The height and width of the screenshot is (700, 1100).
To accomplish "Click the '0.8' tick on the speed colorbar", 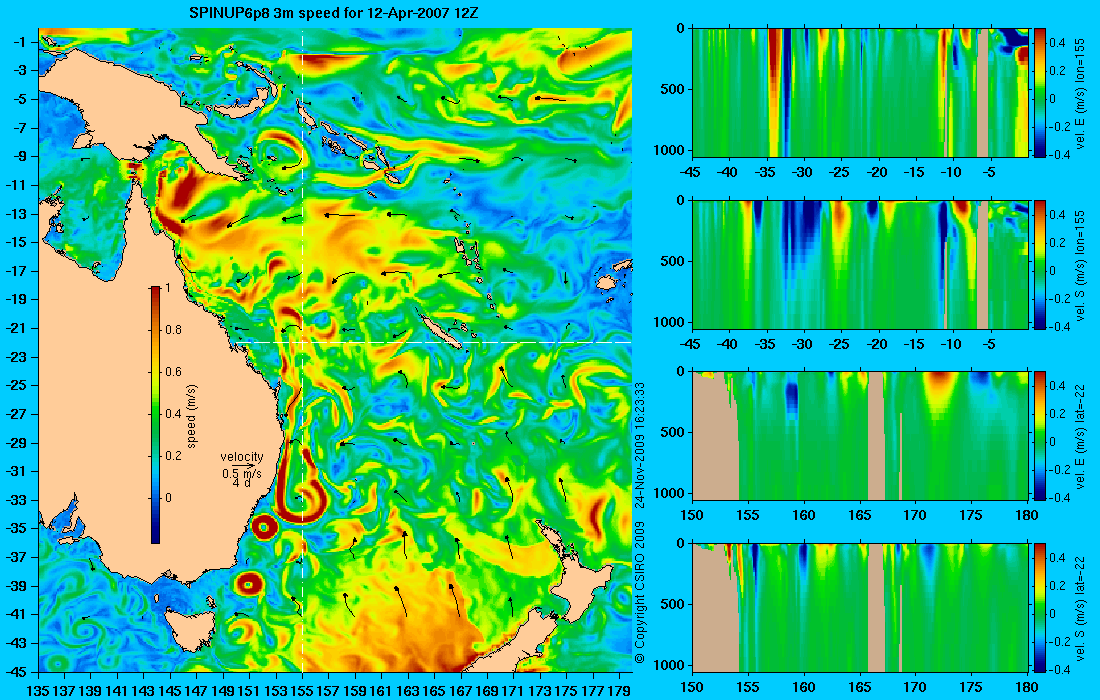I will coord(173,330).
